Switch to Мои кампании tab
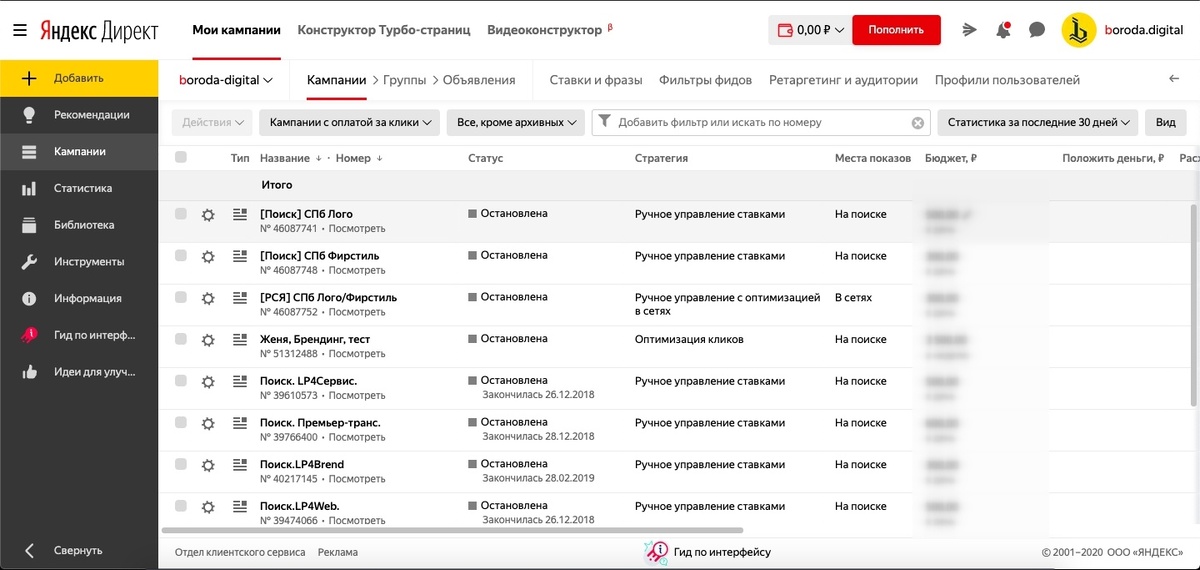Viewport: 1200px width, 570px height. click(x=236, y=30)
